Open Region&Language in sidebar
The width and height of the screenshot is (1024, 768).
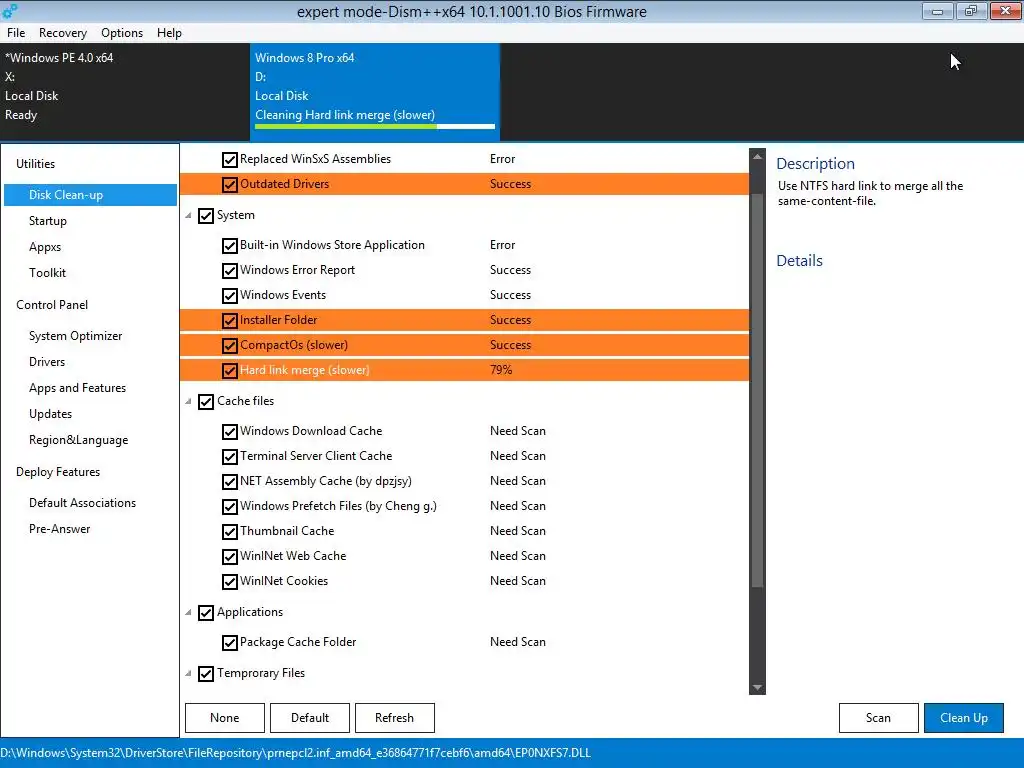[x=78, y=440]
